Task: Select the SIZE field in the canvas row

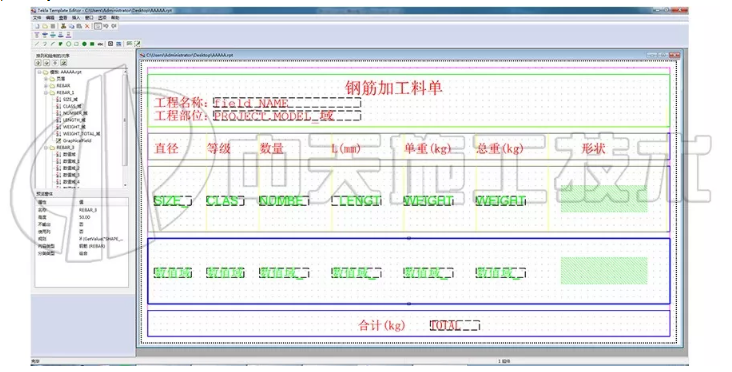Action: pos(172,201)
